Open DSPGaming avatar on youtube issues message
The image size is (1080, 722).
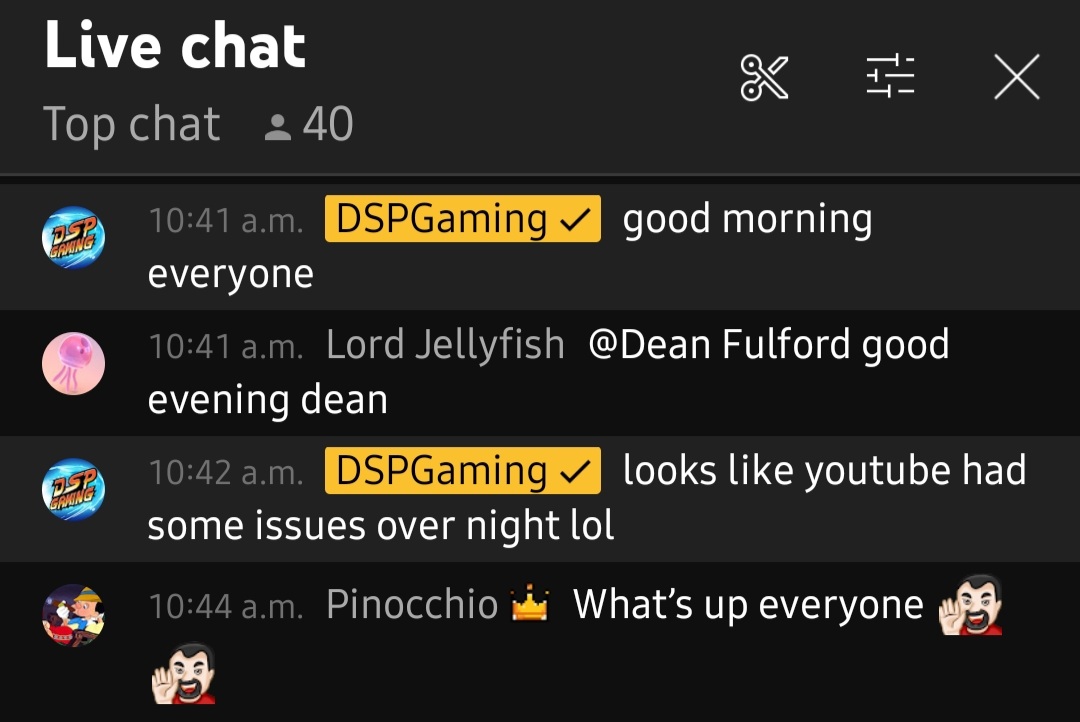coord(74,489)
